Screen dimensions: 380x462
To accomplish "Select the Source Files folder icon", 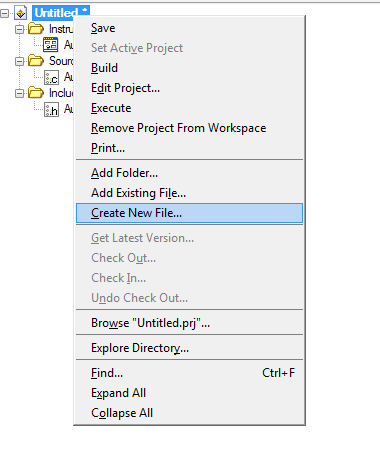I will point(36,61).
